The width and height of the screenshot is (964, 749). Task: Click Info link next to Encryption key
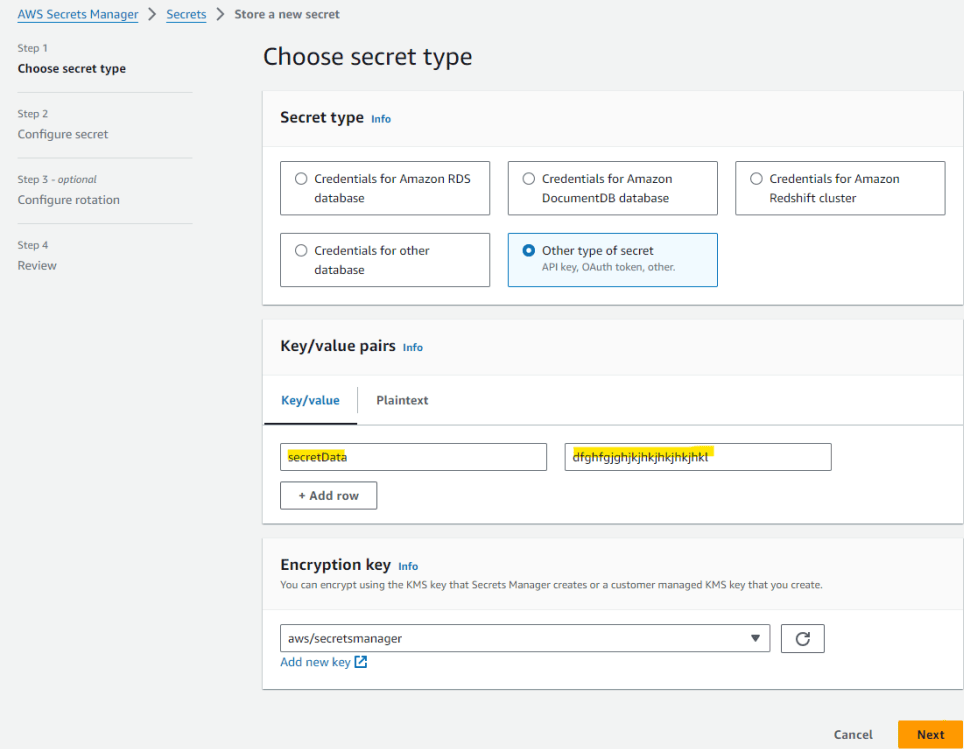coord(408,566)
